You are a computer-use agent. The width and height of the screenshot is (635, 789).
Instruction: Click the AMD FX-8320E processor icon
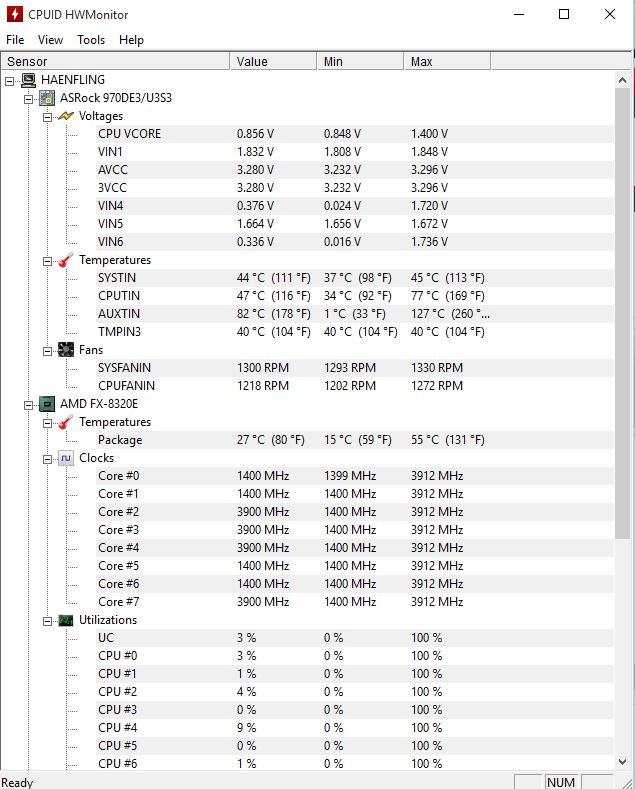tap(47, 404)
